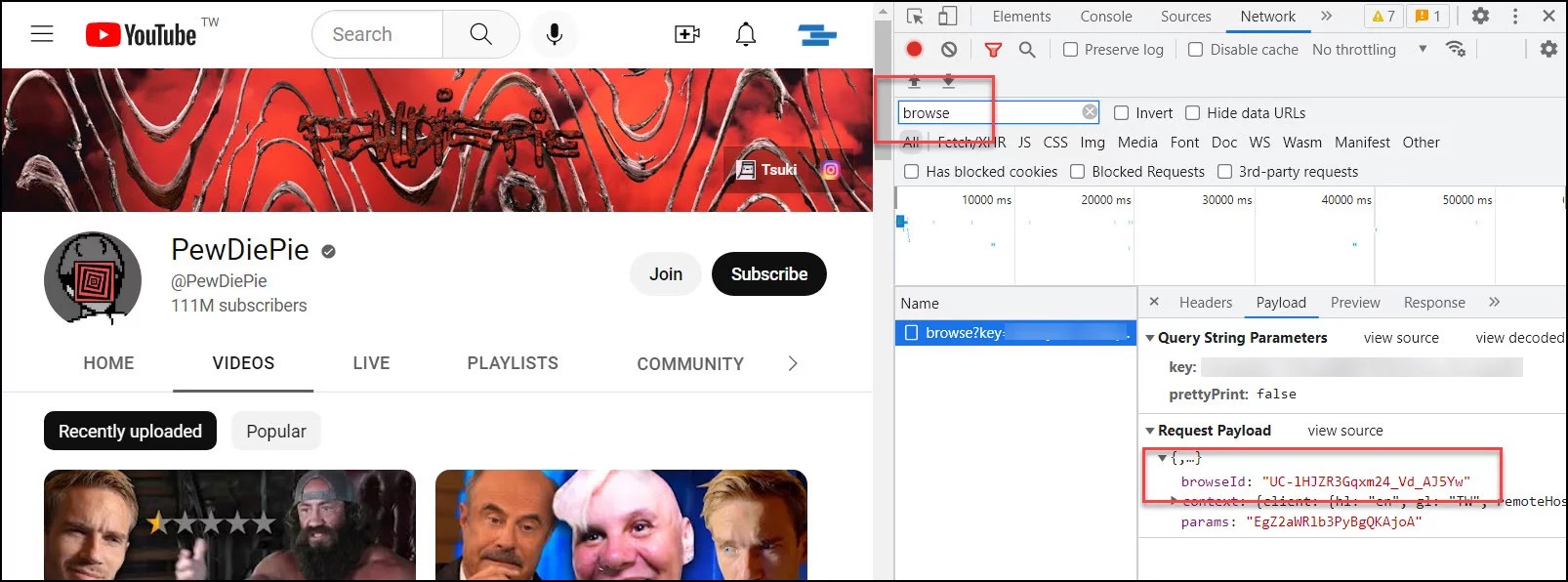Expand the context object node

pyautogui.click(x=1174, y=501)
